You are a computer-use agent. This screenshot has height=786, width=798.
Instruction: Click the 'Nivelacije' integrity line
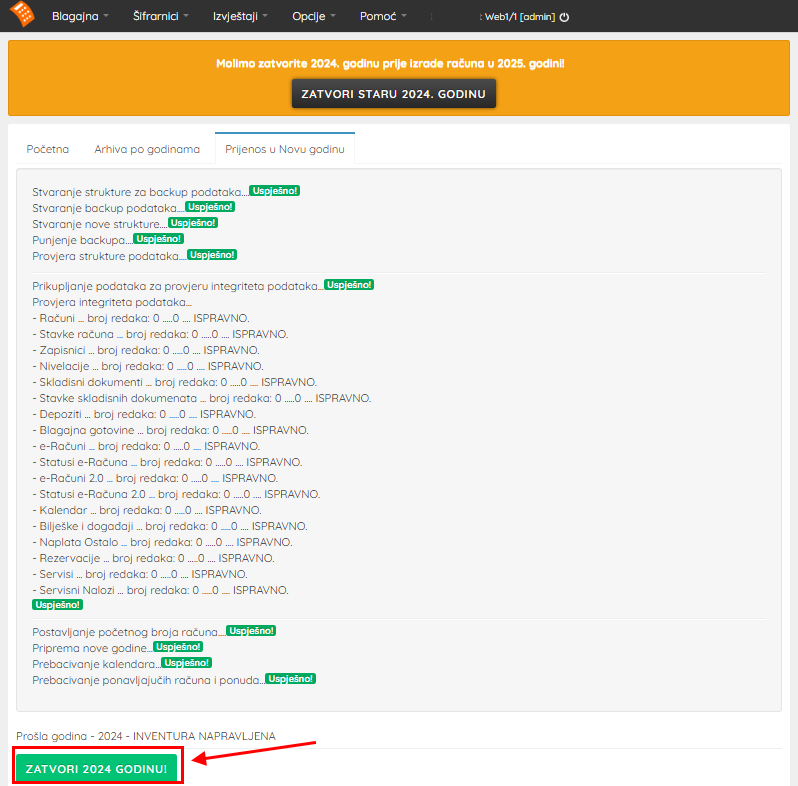pyautogui.click(x=148, y=366)
